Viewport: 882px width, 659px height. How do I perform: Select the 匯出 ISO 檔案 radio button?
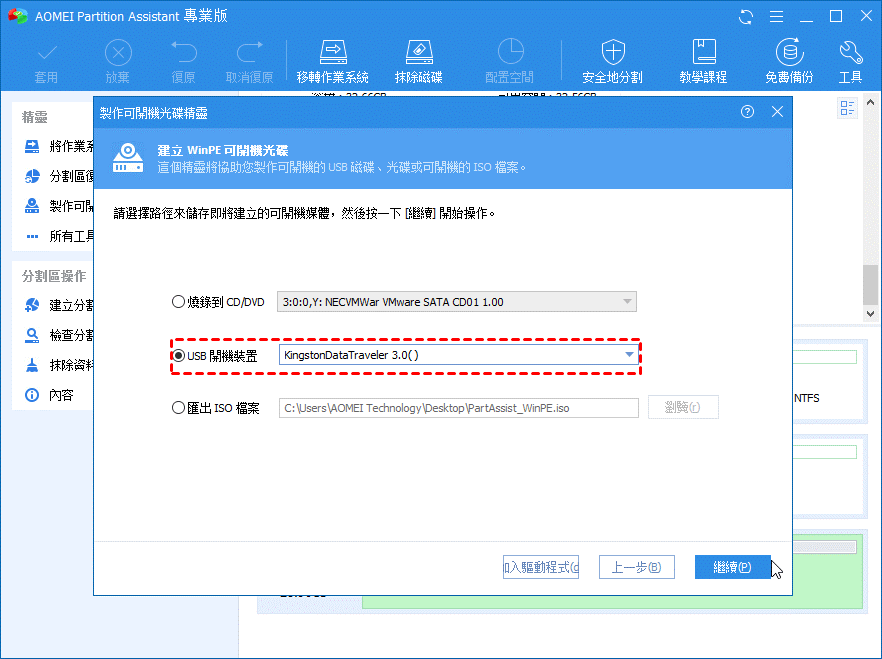coord(178,408)
